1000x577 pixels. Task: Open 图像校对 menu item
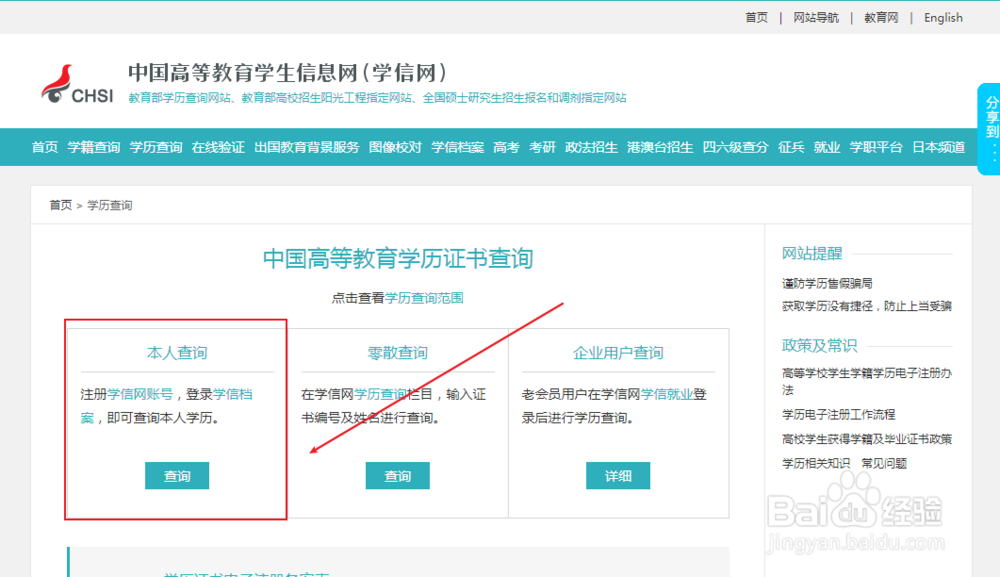click(x=395, y=147)
